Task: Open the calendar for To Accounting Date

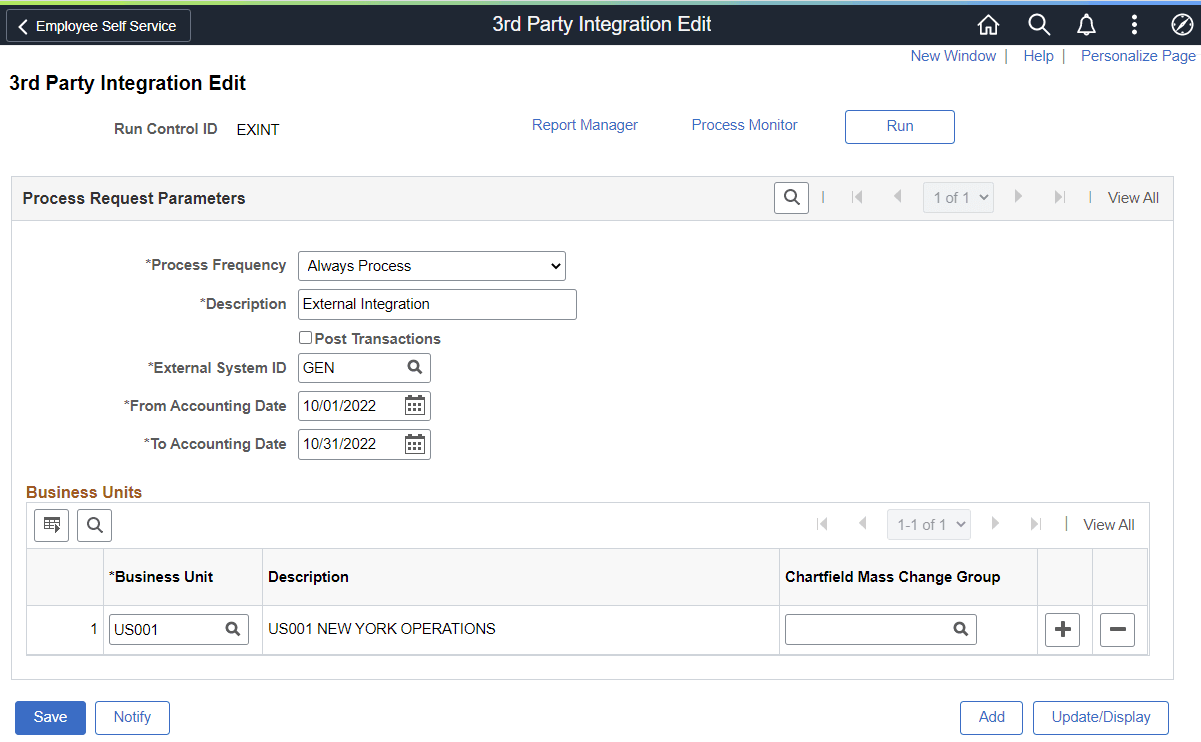Action: tap(415, 443)
